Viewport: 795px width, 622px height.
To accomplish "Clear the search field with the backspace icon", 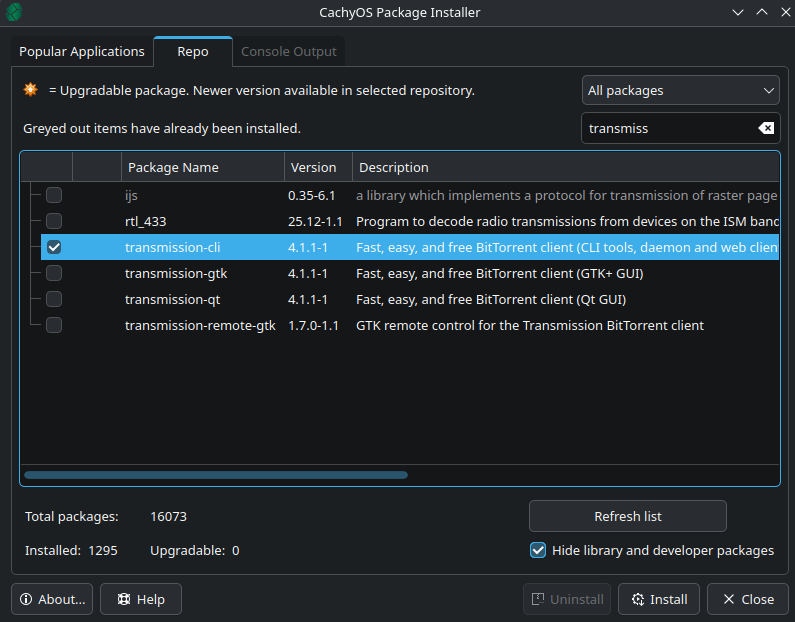I will pyautogui.click(x=766, y=128).
